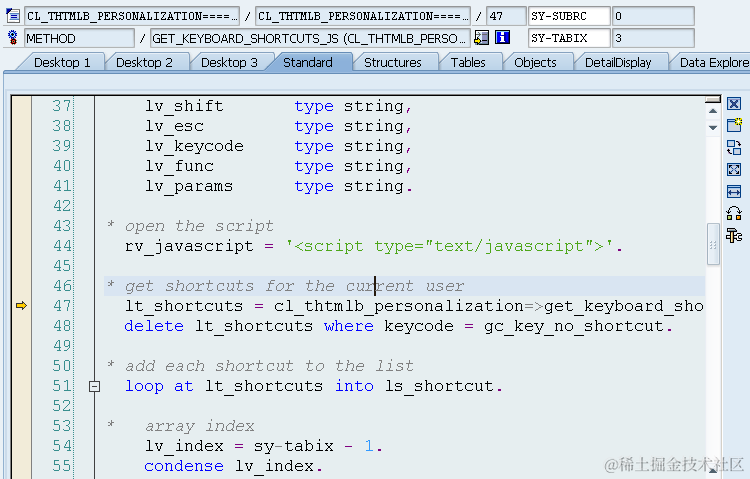Screen dimensions: 750x479
Task: Click the METHOD event type field
Action: [x=79, y=38]
